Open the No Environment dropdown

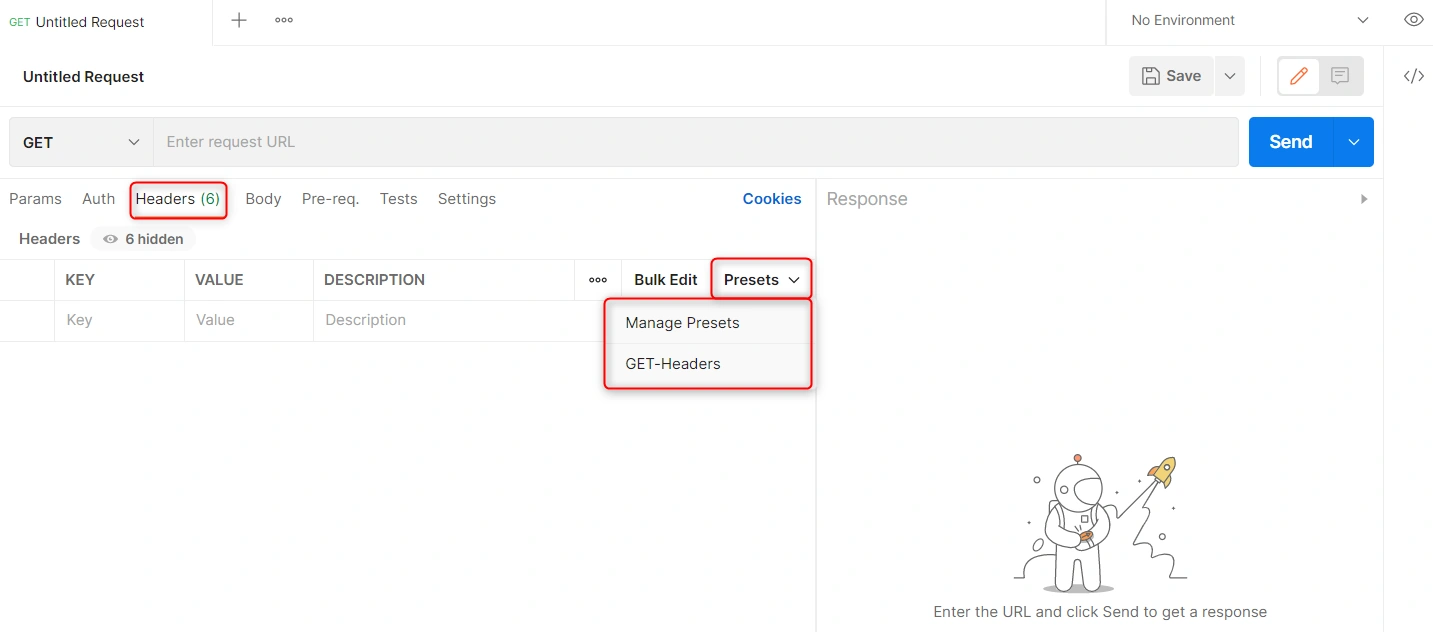(1249, 20)
